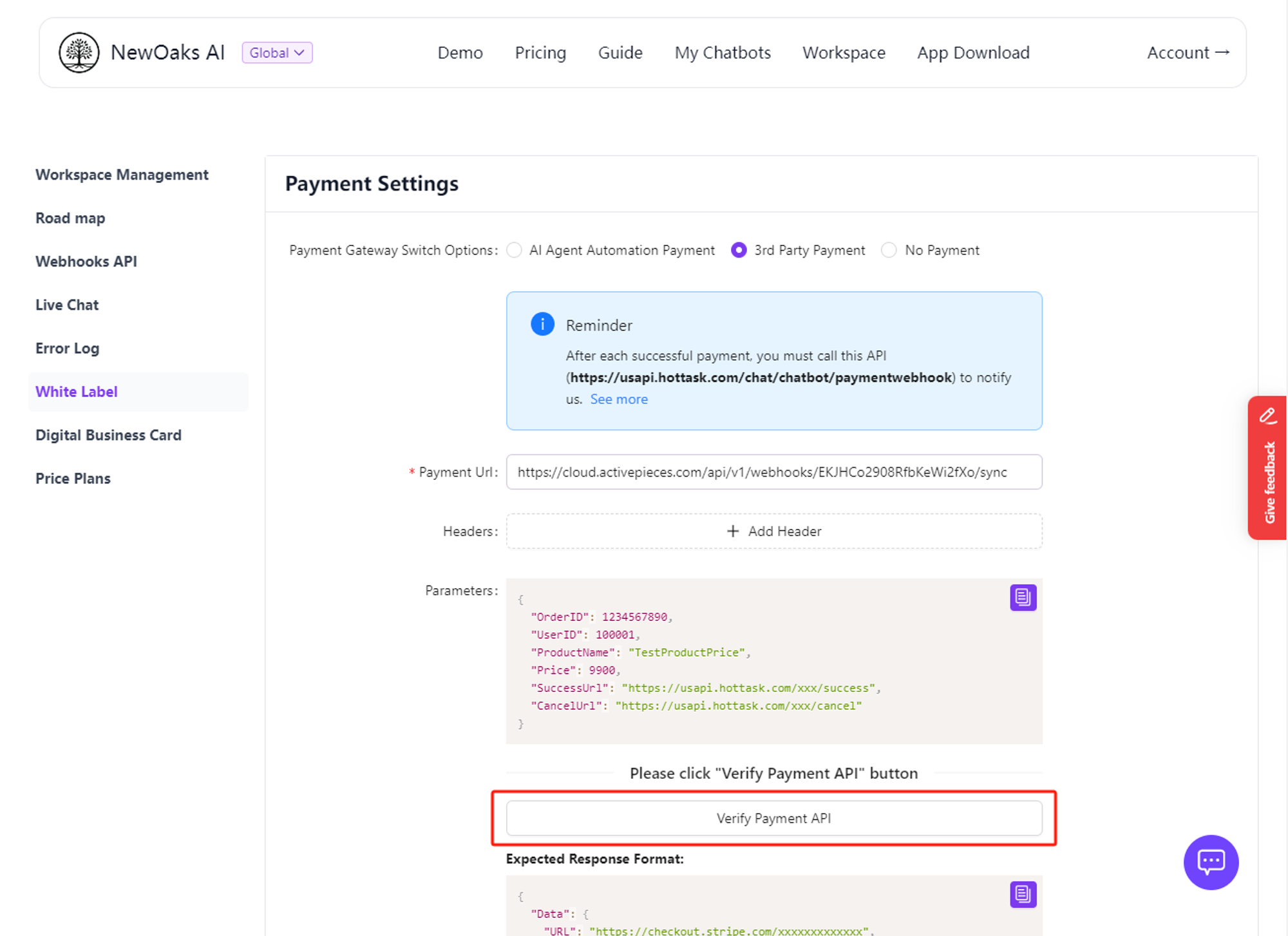Open the purple chat bubble widget

(1210, 862)
